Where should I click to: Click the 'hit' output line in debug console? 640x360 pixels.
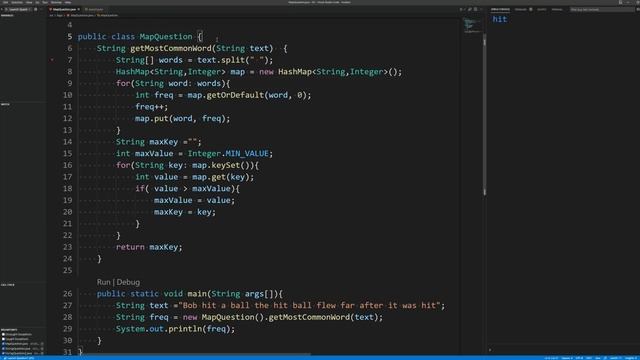500,19
